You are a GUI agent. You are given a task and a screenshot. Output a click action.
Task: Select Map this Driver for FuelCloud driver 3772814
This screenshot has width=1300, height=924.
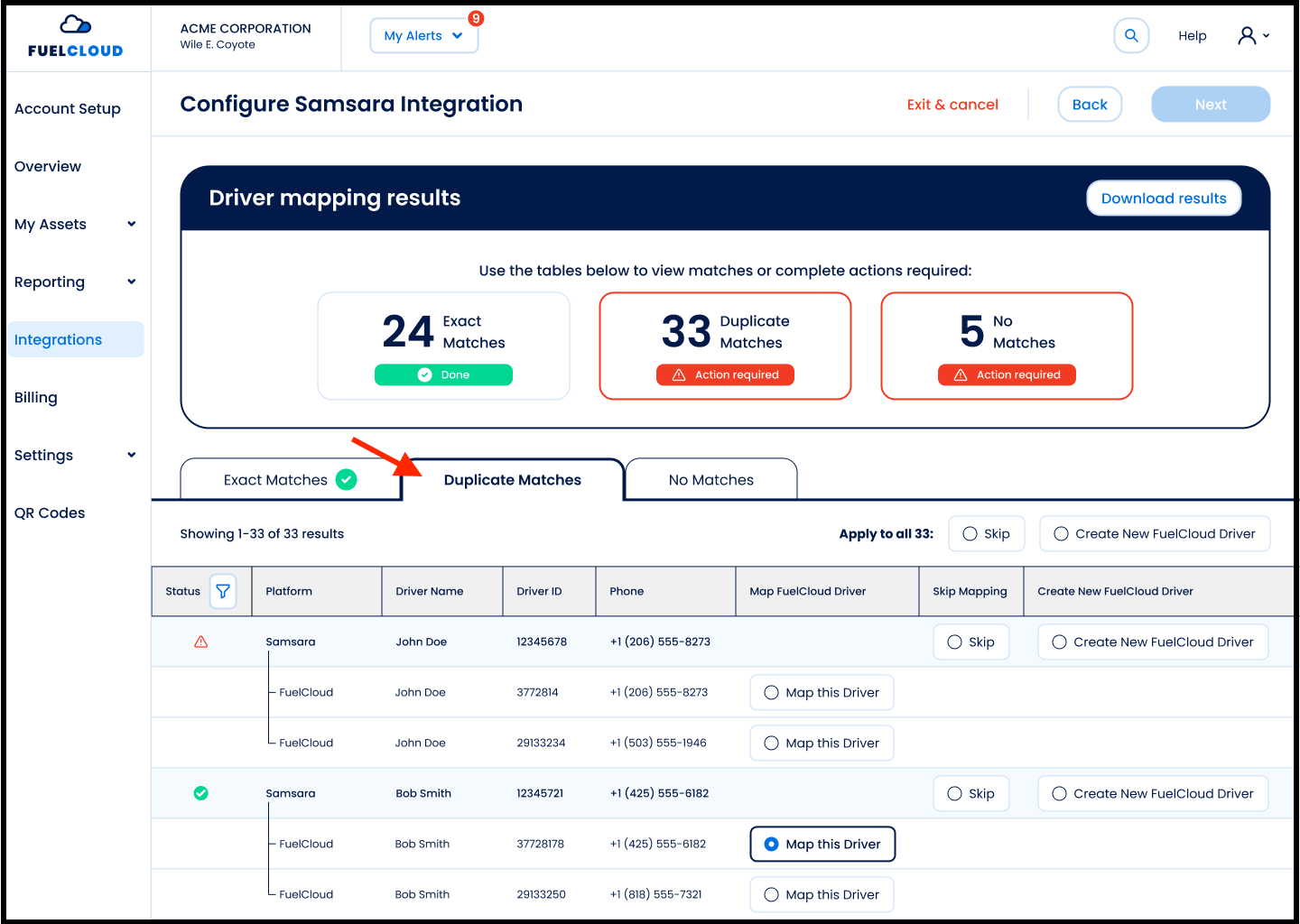(x=821, y=692)
